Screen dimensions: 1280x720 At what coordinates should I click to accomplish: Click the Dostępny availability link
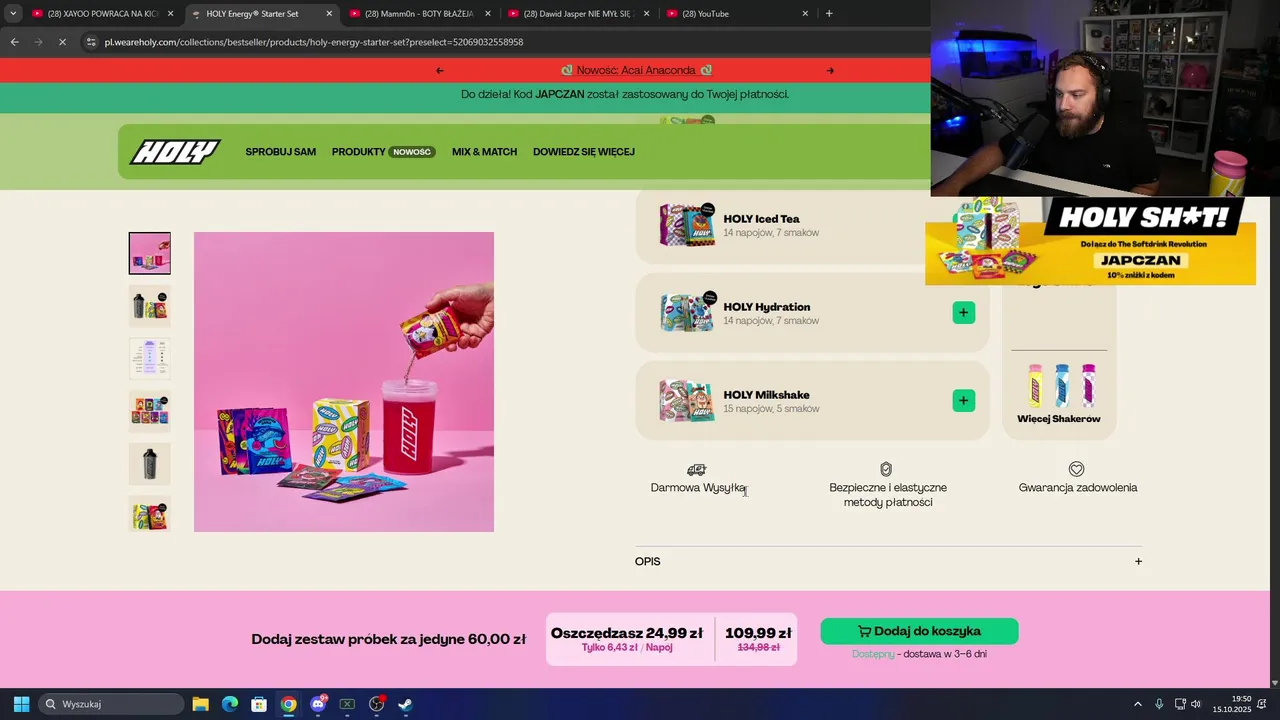[873, 654]
